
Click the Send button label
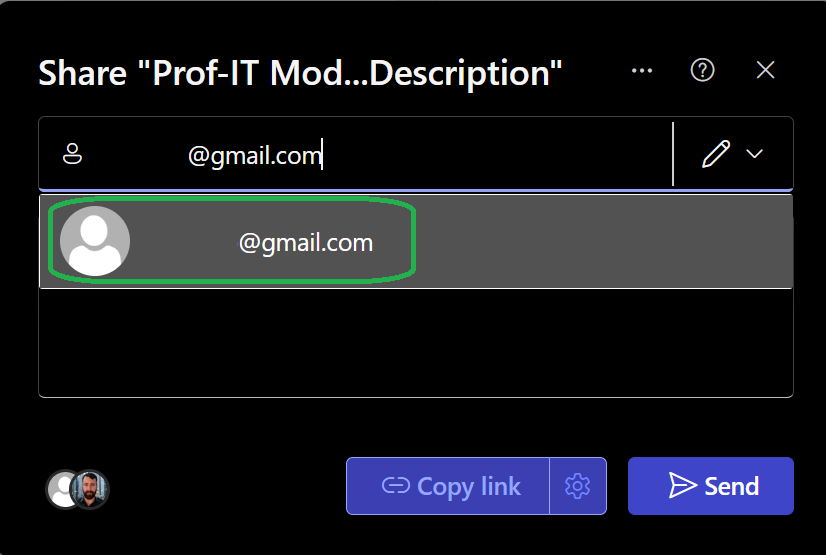pos(731,486)
